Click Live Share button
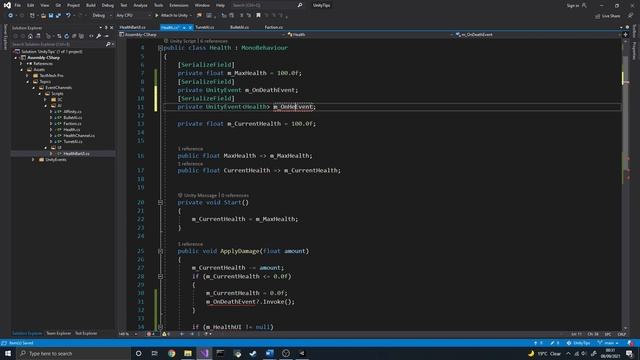Image resolution: width=640 pixels, height=360 pixels. [x=608, y=16]
